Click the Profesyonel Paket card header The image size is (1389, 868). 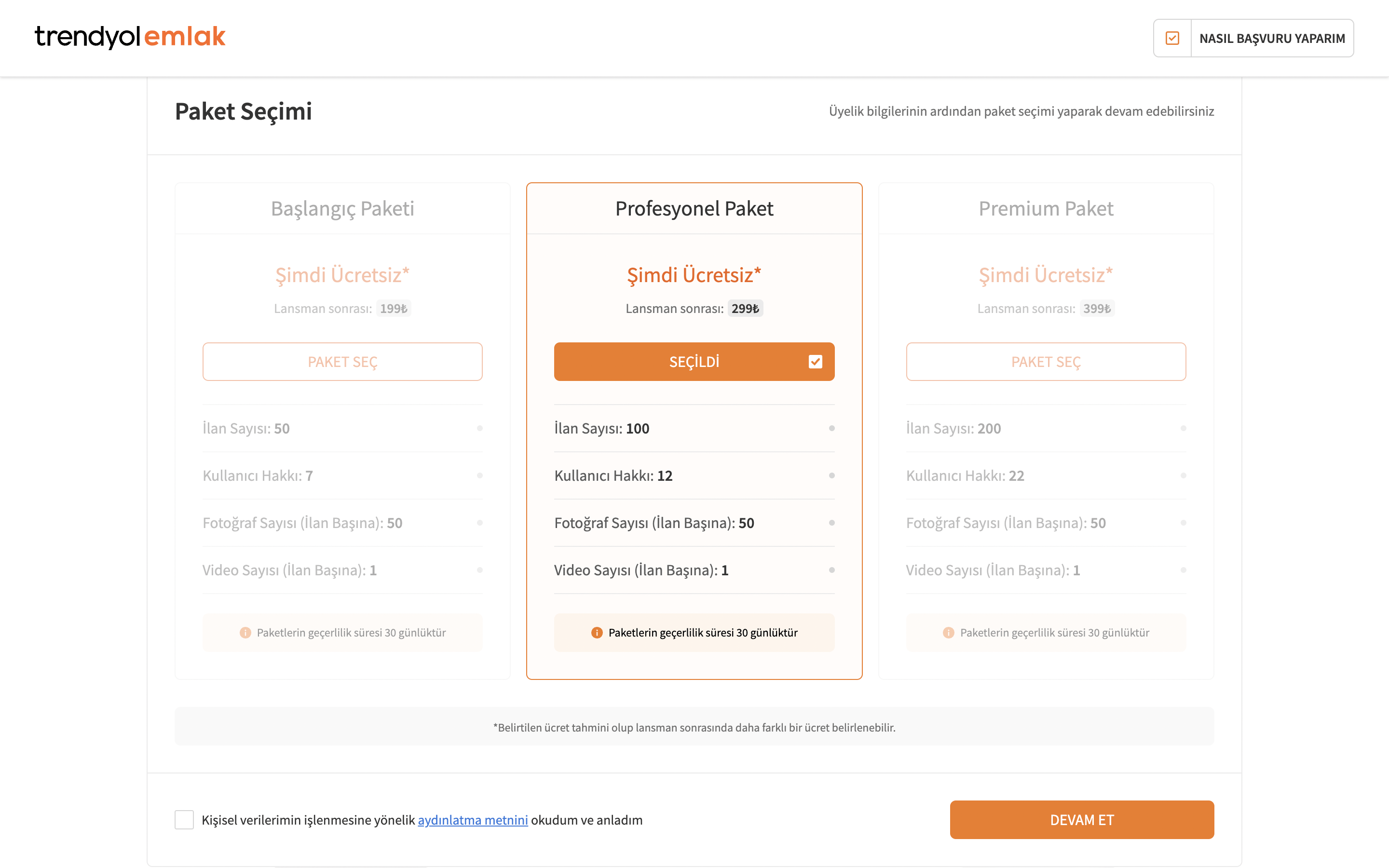(694, 209)
